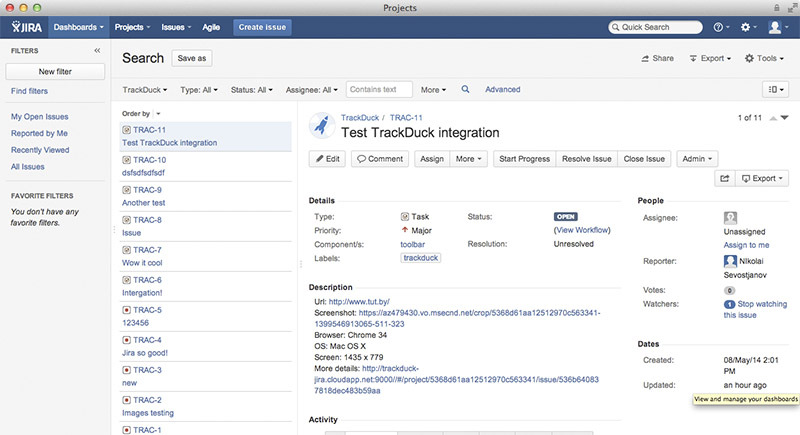
Task: Open the Projects menu
Action: tap(132, 27)
